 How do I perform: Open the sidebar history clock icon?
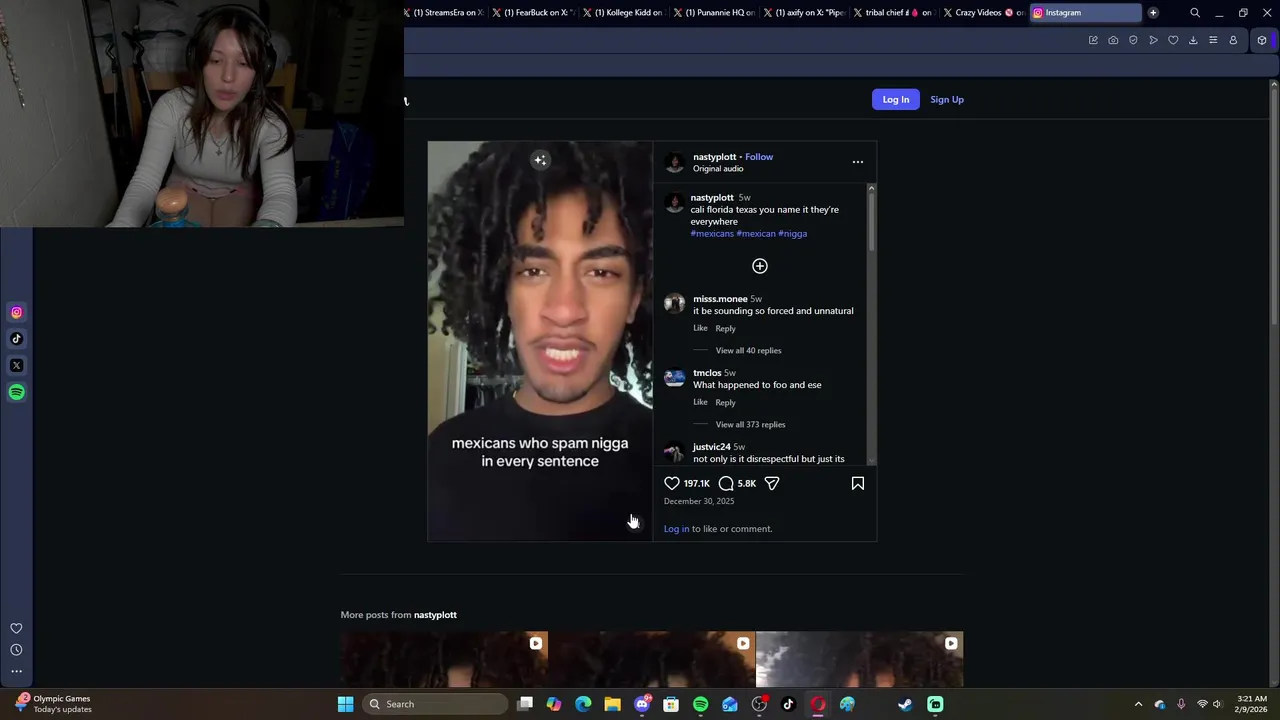16,650
